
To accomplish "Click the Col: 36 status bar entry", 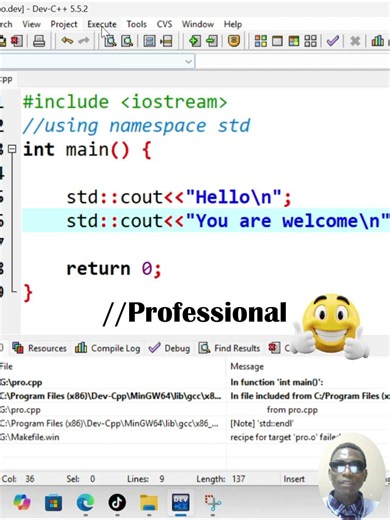I will point(18,479).
